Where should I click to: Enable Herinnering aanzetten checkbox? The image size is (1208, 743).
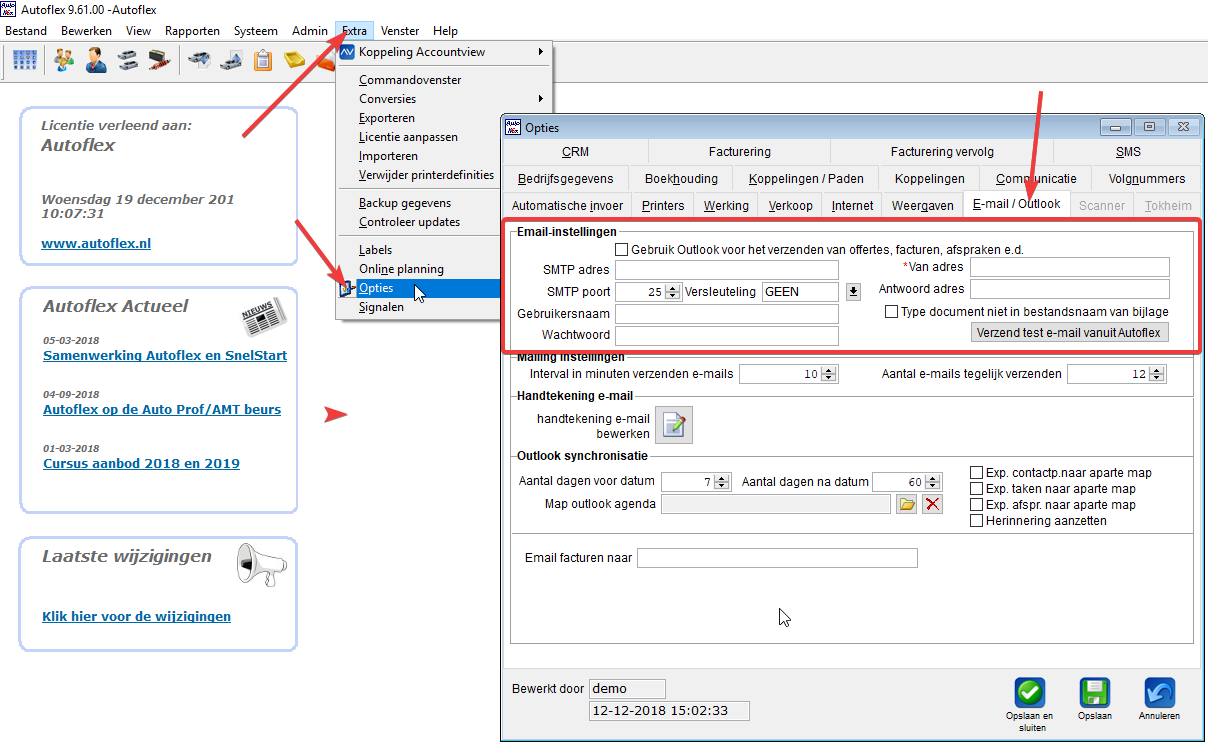[x=977, y=521]
